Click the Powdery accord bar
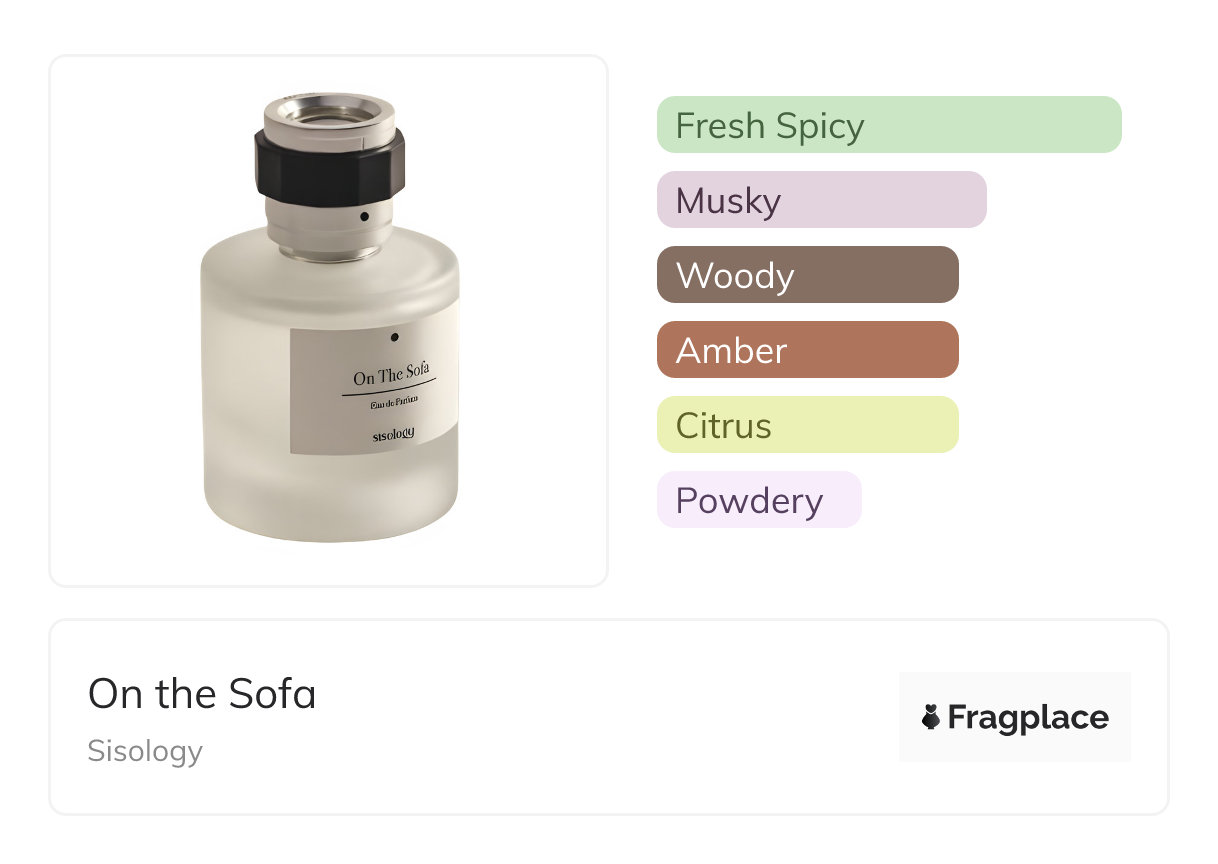This screenshot has width=1218, height=864. point(758,500)
